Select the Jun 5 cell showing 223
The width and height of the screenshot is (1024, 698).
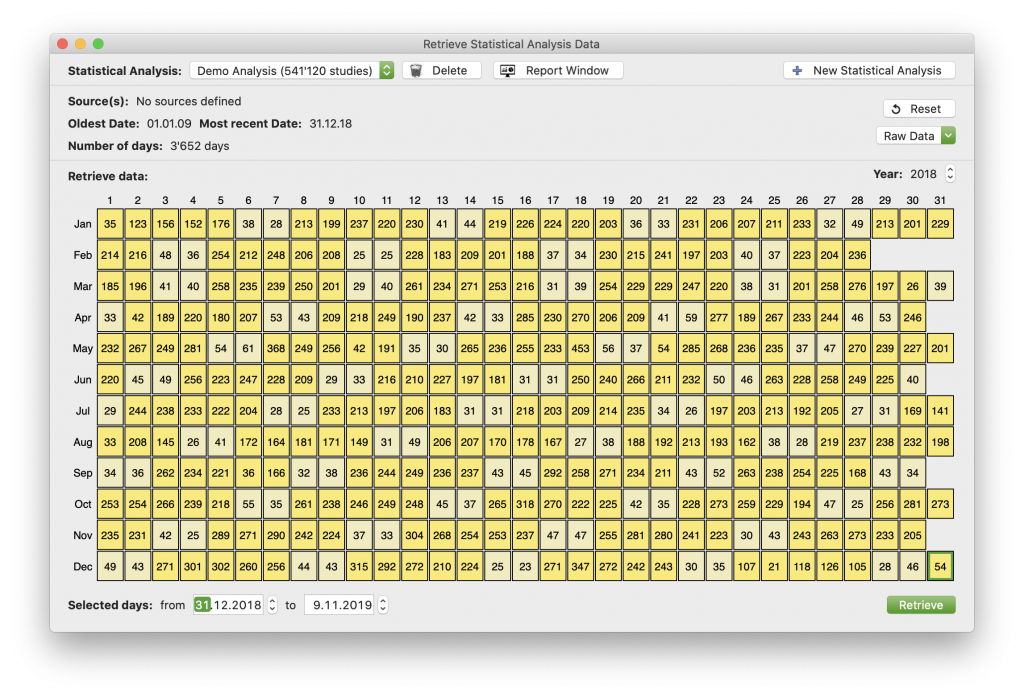221,379
